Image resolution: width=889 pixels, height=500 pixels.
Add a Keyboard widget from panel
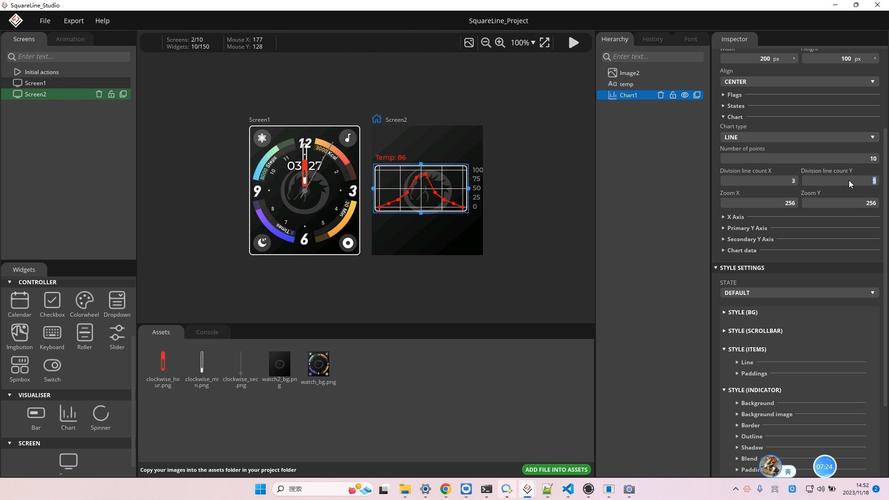tap(52, 333)
